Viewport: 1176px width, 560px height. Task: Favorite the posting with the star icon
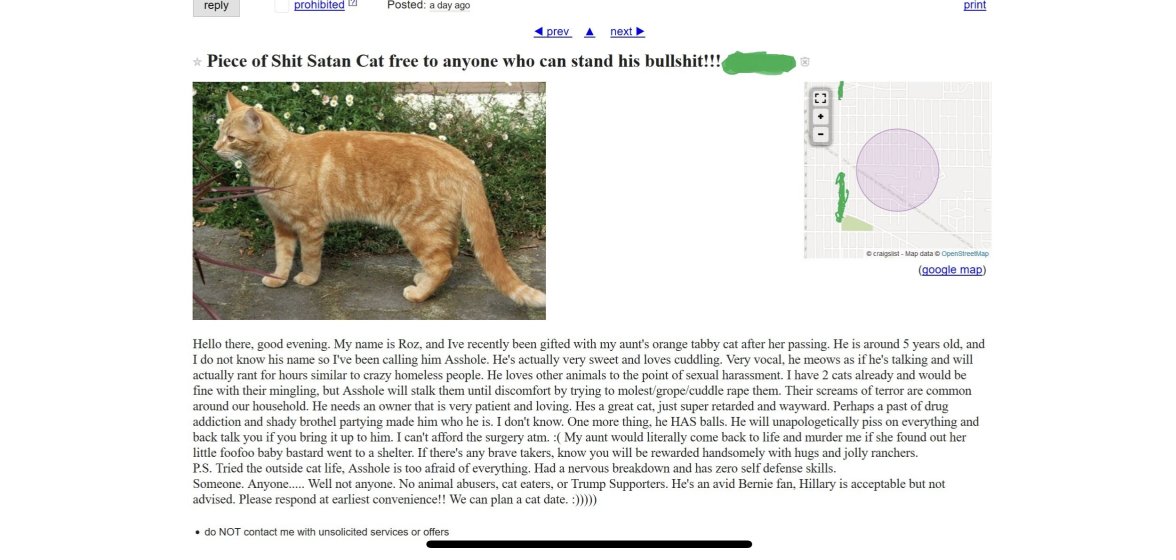coord(197,62)
